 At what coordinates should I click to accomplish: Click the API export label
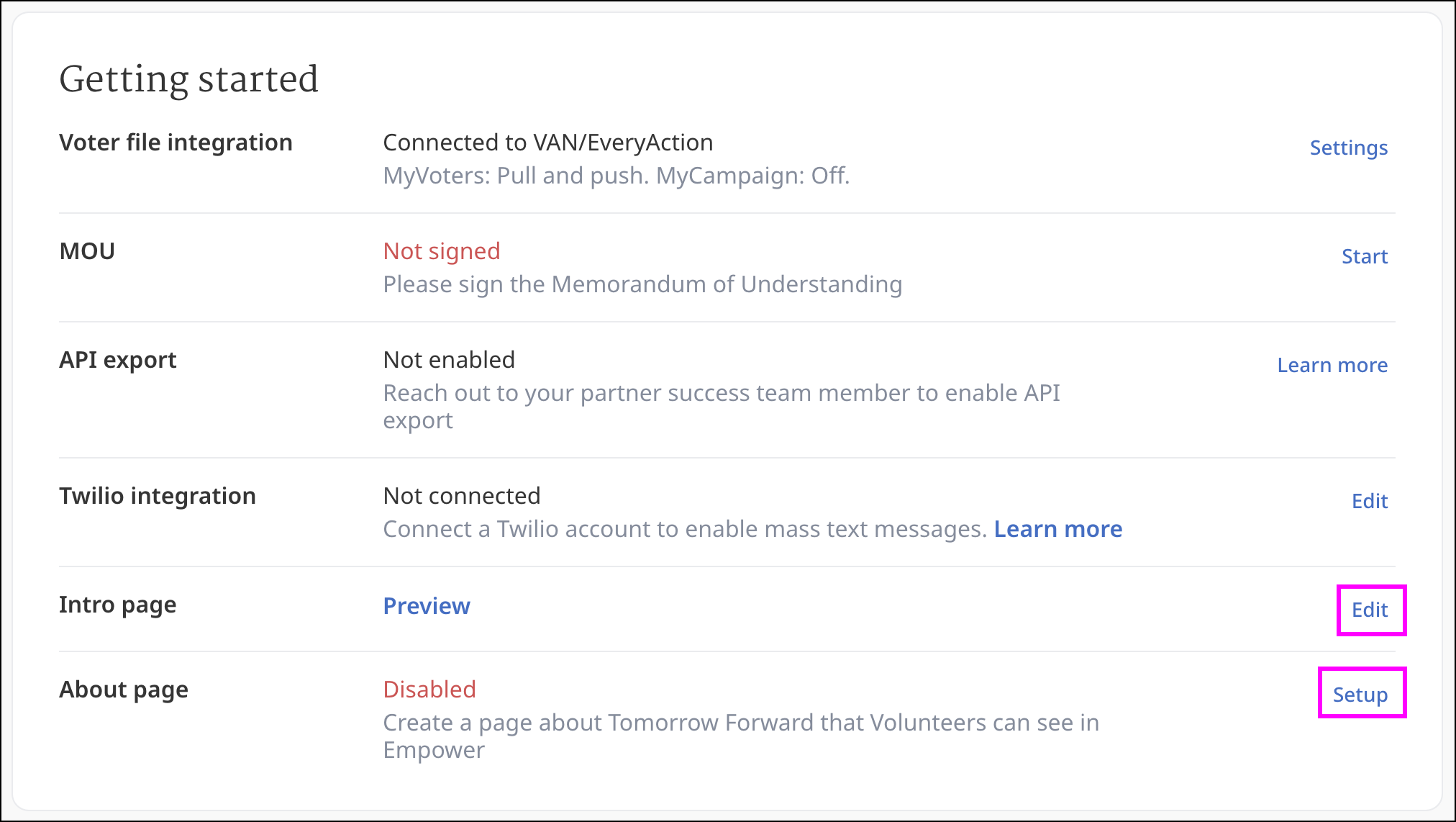click(118, 360)
